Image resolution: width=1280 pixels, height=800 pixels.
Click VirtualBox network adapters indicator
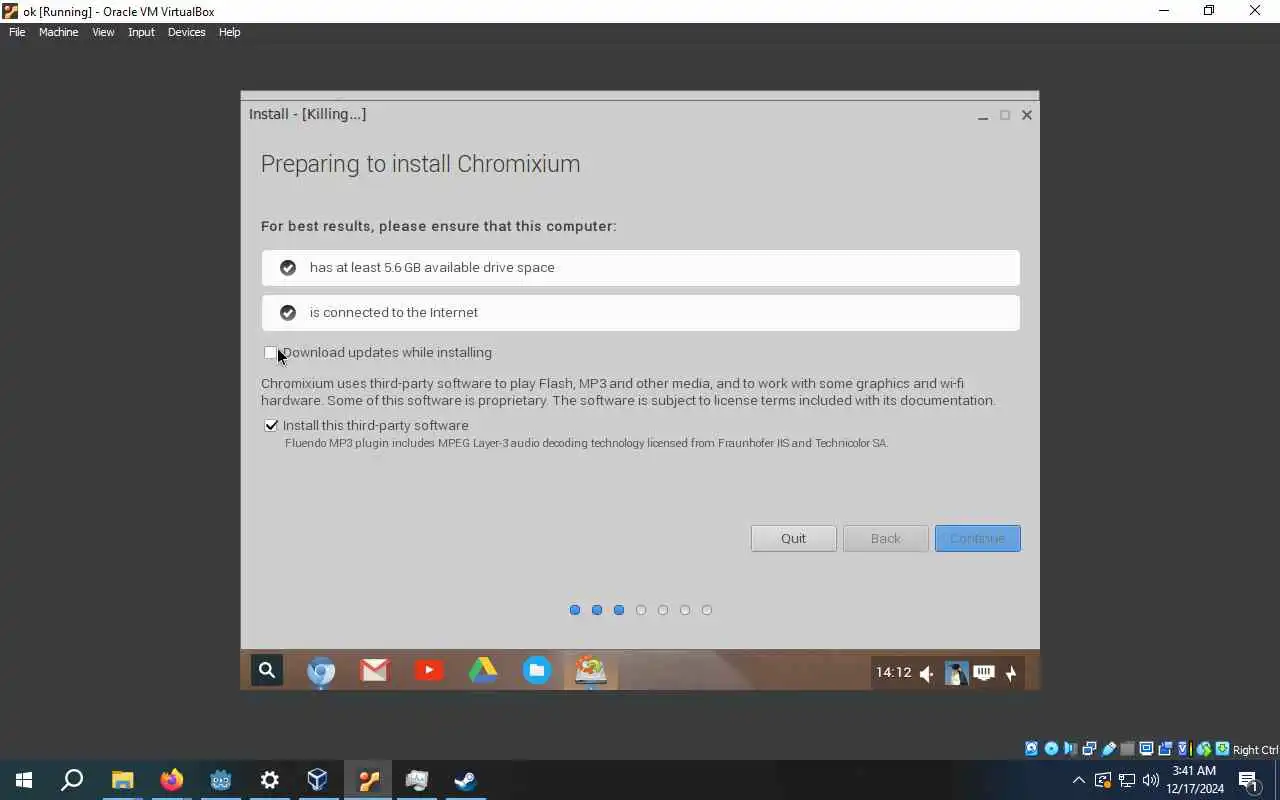click(1089, 749)
